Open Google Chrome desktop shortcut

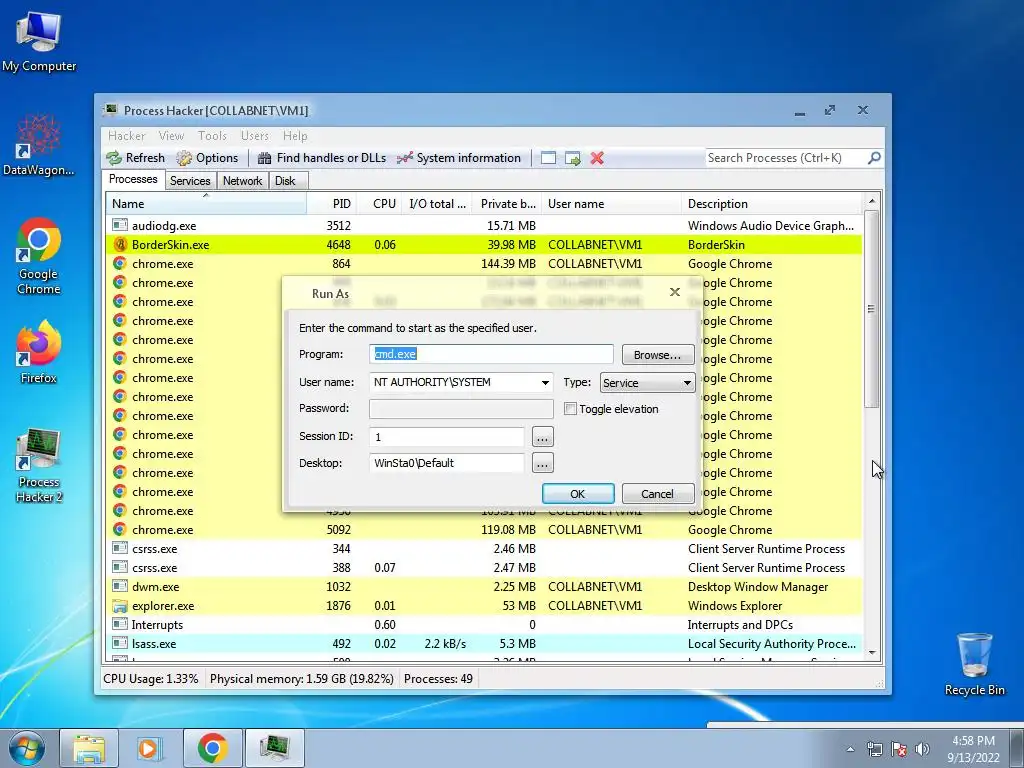click(x=39, y=256)
